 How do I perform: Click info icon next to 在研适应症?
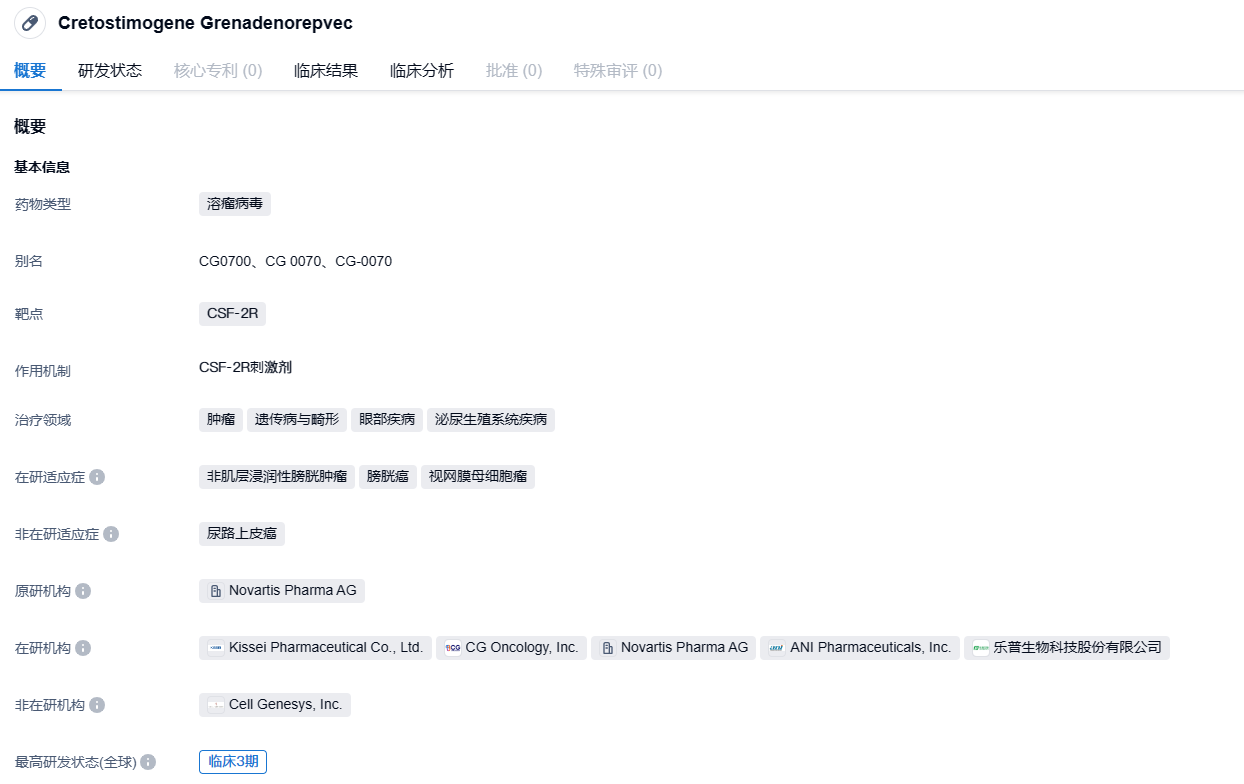pyautogui.click(x=97, y=477)
